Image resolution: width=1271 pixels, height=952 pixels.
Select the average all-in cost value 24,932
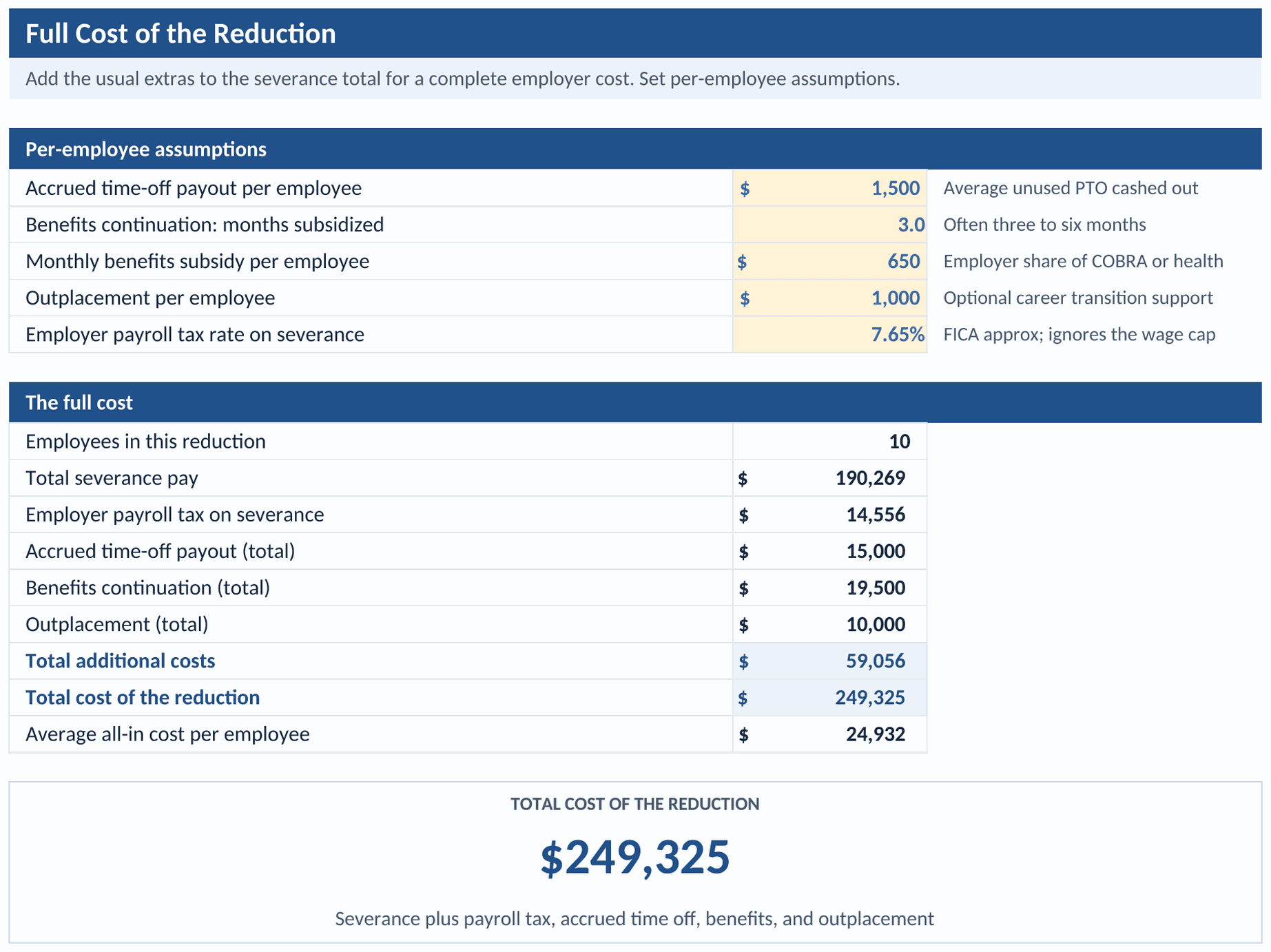point(829,734)
